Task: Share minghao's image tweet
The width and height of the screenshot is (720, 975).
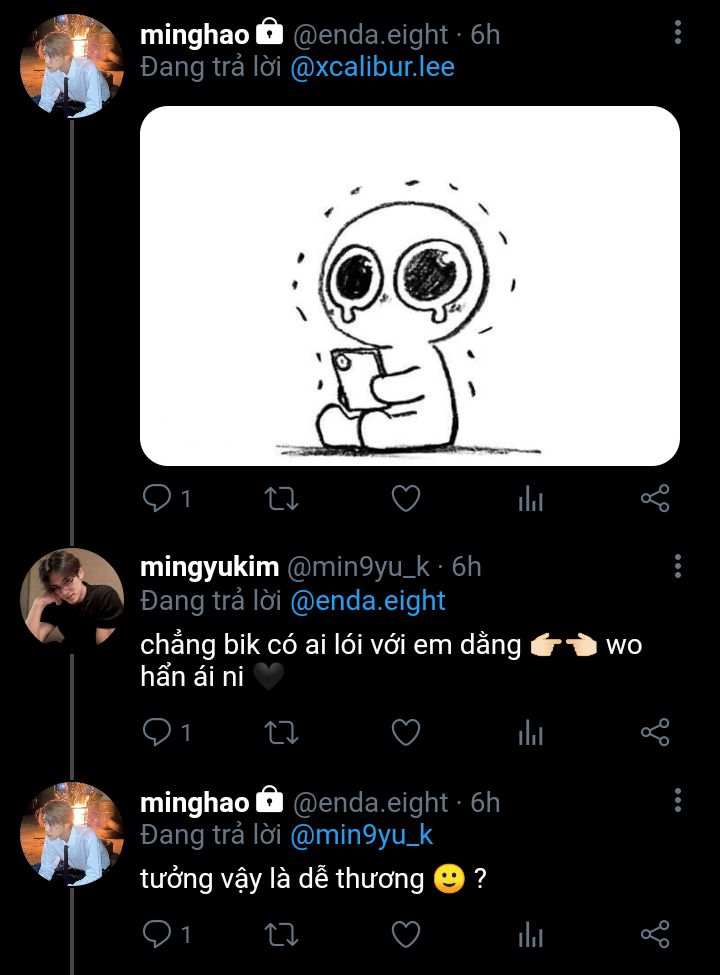Action: point(655,498)
